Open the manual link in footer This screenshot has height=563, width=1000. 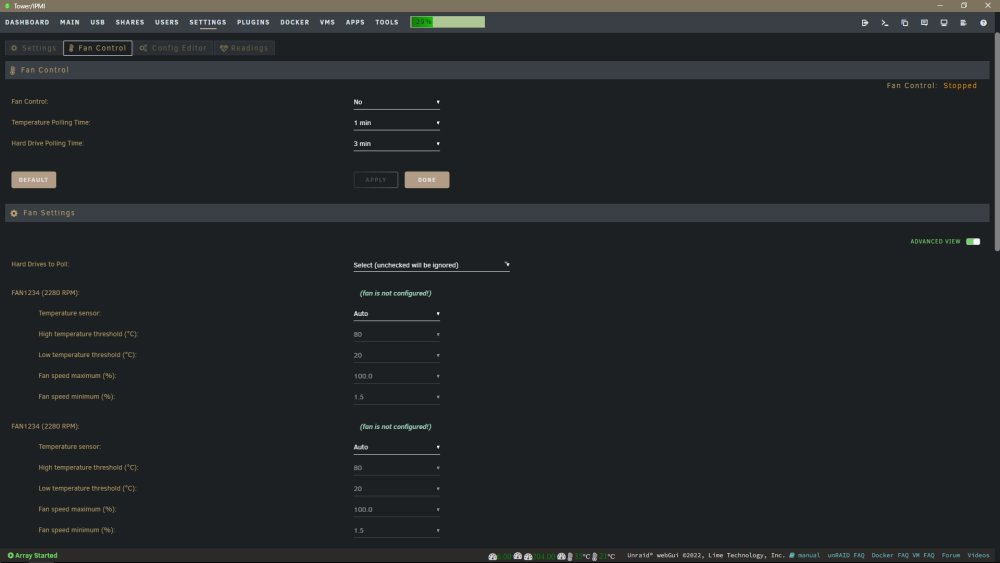[809, 555]
